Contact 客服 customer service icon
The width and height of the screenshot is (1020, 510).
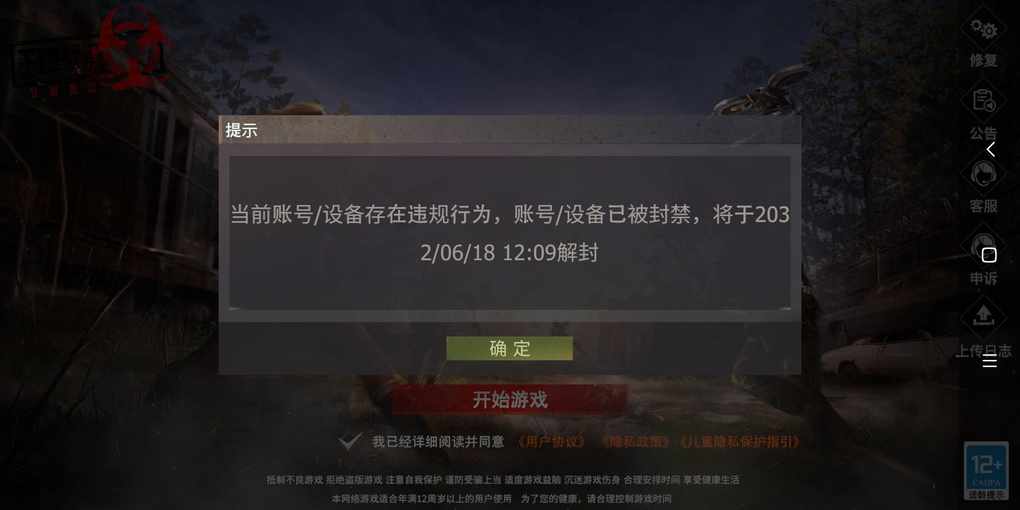983,184
